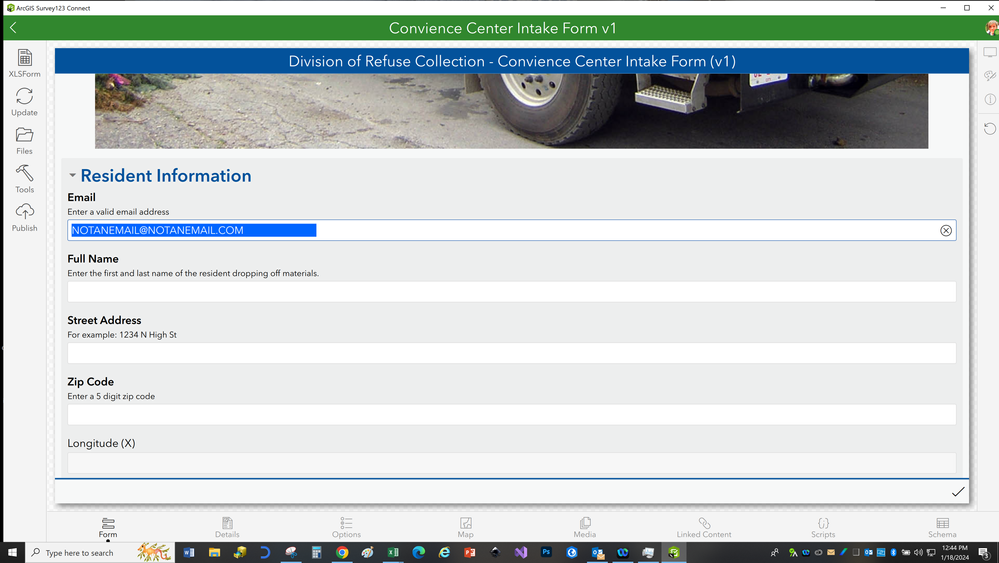Focus the Zip Code input field
Viewport: 999px width, 563px height.
[x=512, y=415]
